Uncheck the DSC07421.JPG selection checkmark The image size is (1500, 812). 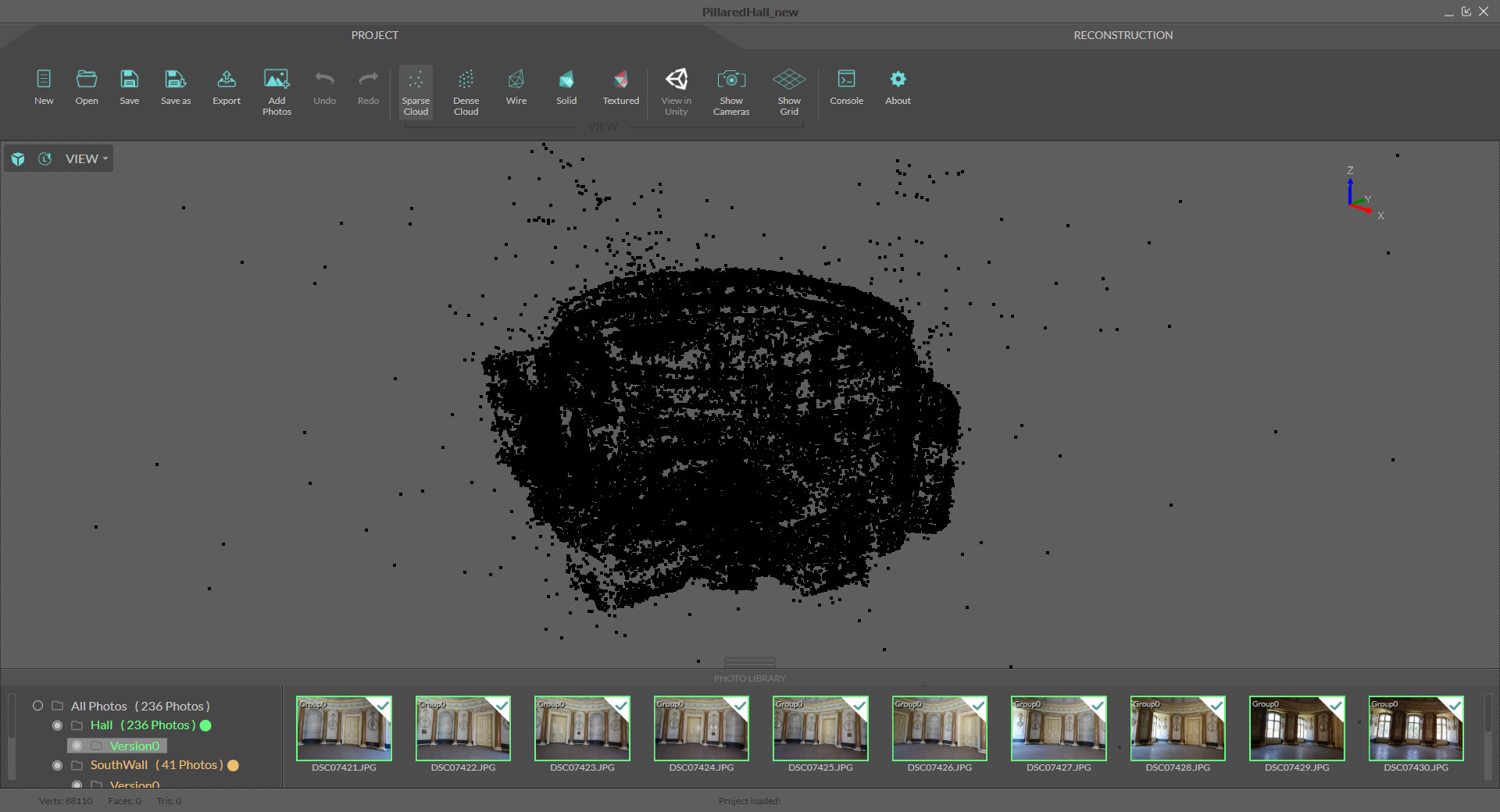click(382, 707)
